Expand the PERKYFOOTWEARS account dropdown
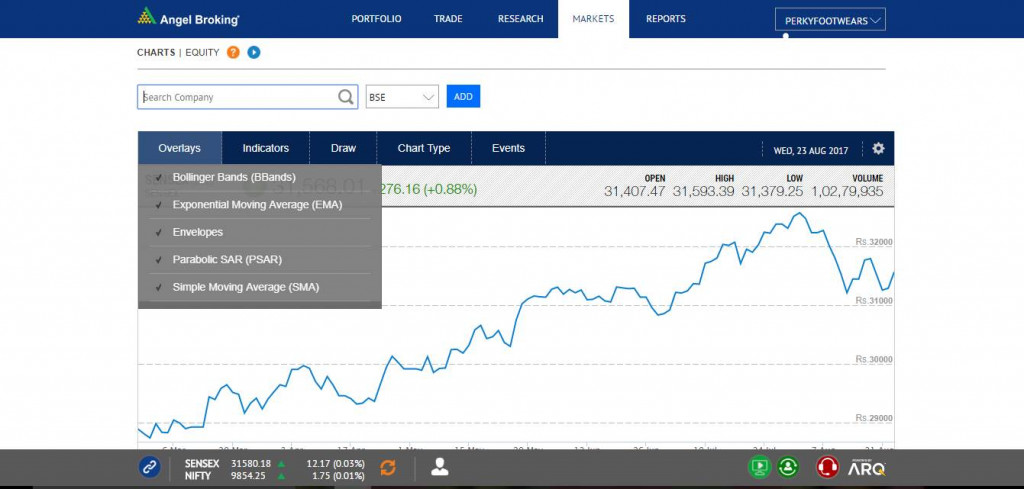 830,20
